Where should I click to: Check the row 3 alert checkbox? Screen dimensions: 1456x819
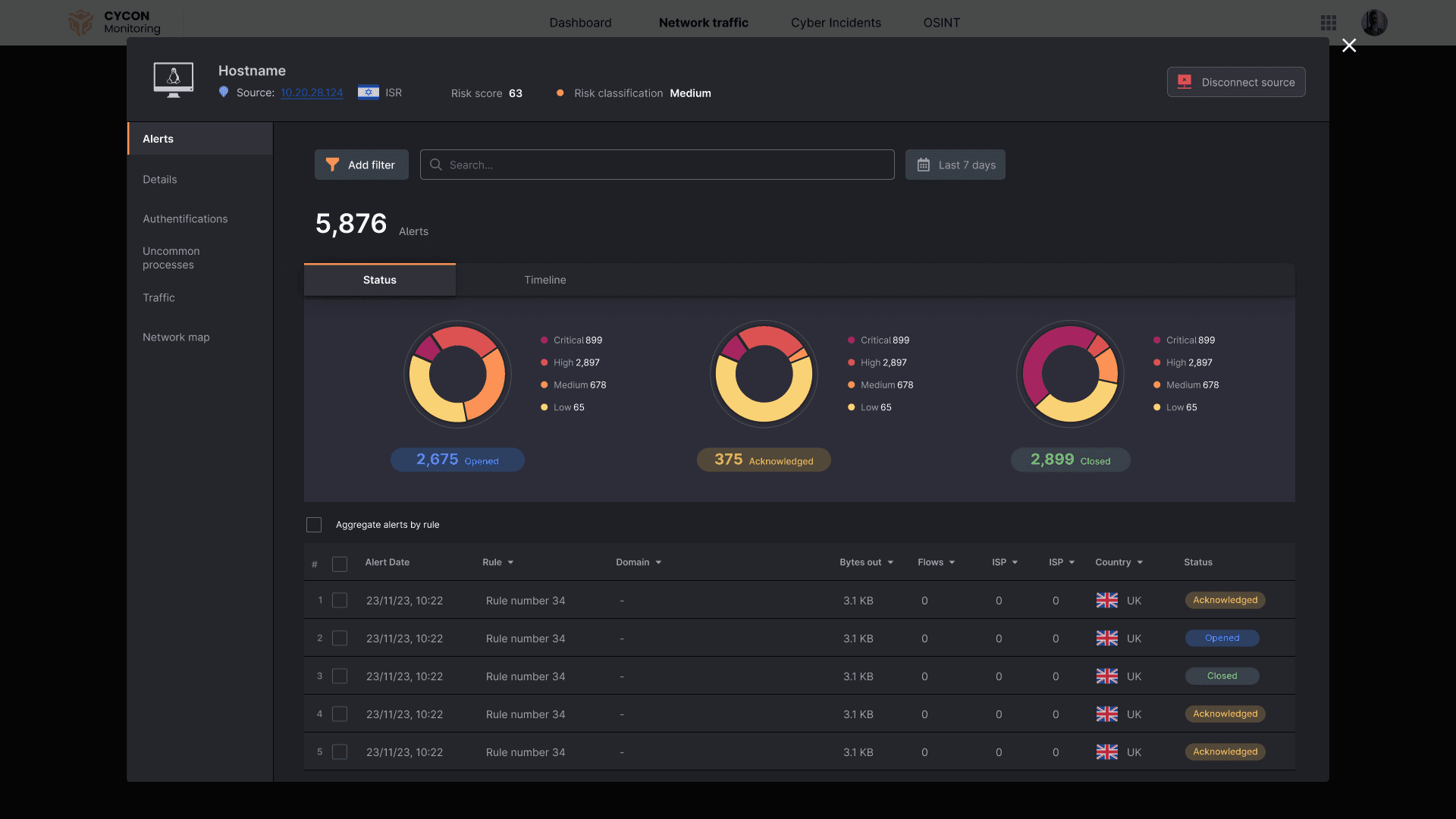[x=340, y=676]
